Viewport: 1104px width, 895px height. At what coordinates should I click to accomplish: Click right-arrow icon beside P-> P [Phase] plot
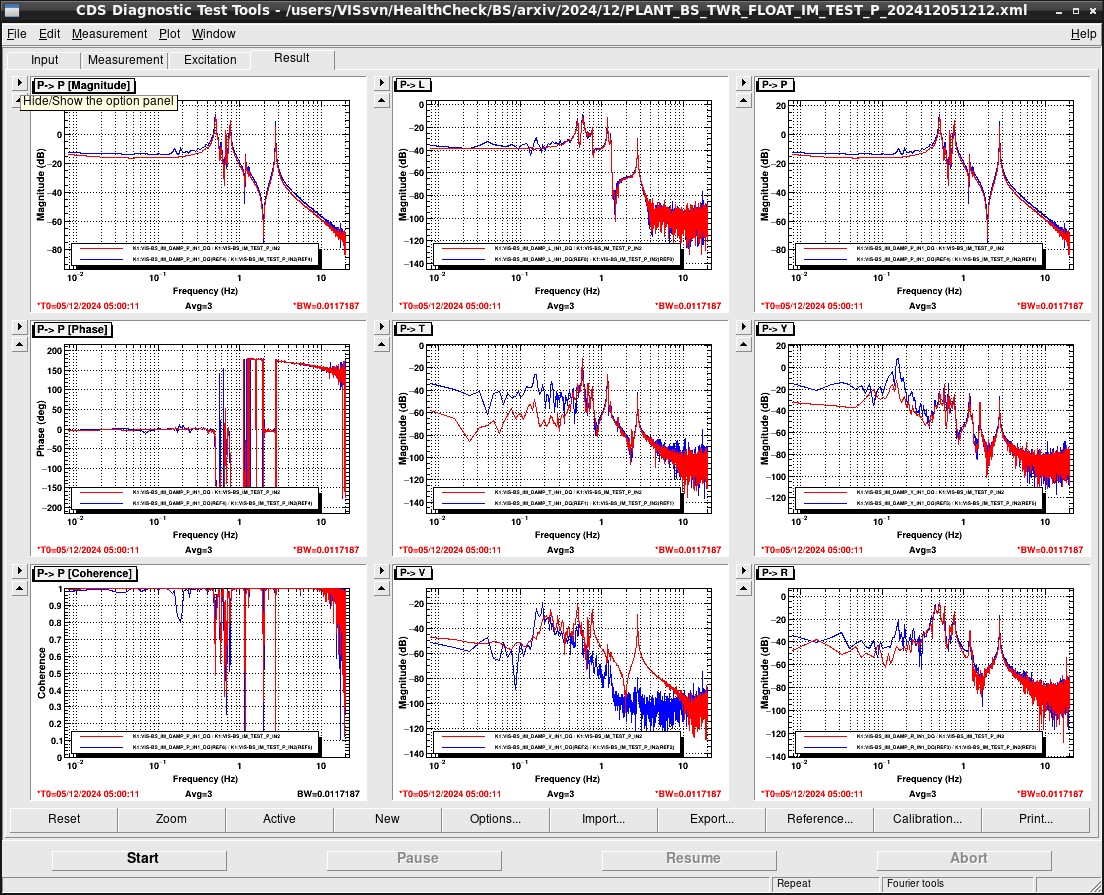[x=20, y=327]
